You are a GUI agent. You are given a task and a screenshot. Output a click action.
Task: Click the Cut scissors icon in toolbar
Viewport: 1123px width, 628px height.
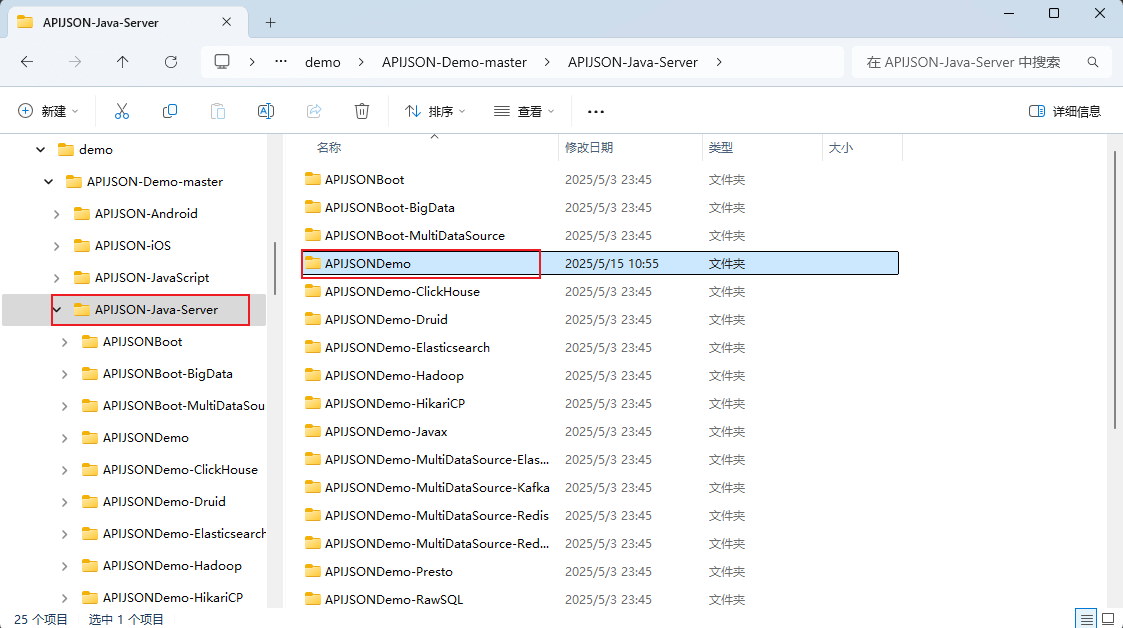[x=122, y=111]
